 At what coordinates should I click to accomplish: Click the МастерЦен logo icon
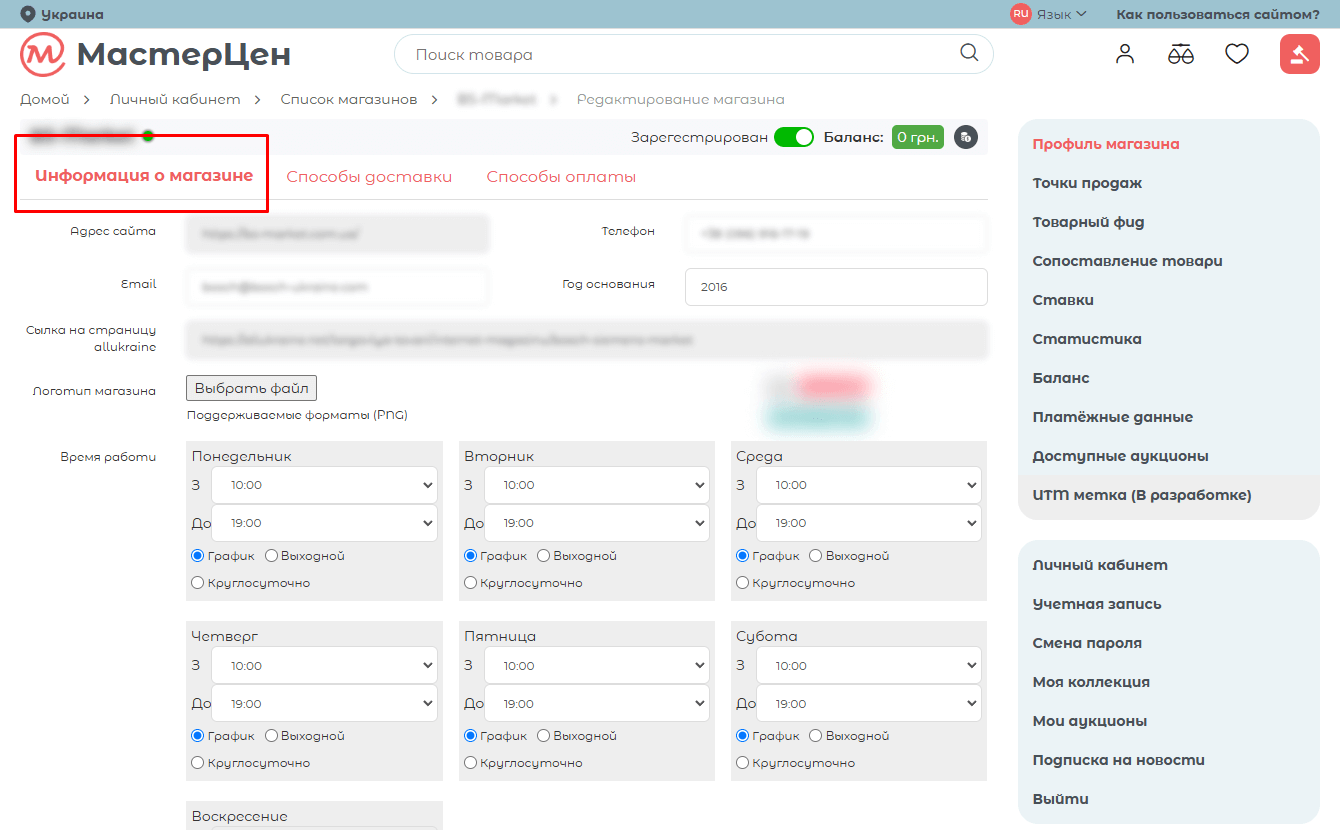tap(43, 54)
